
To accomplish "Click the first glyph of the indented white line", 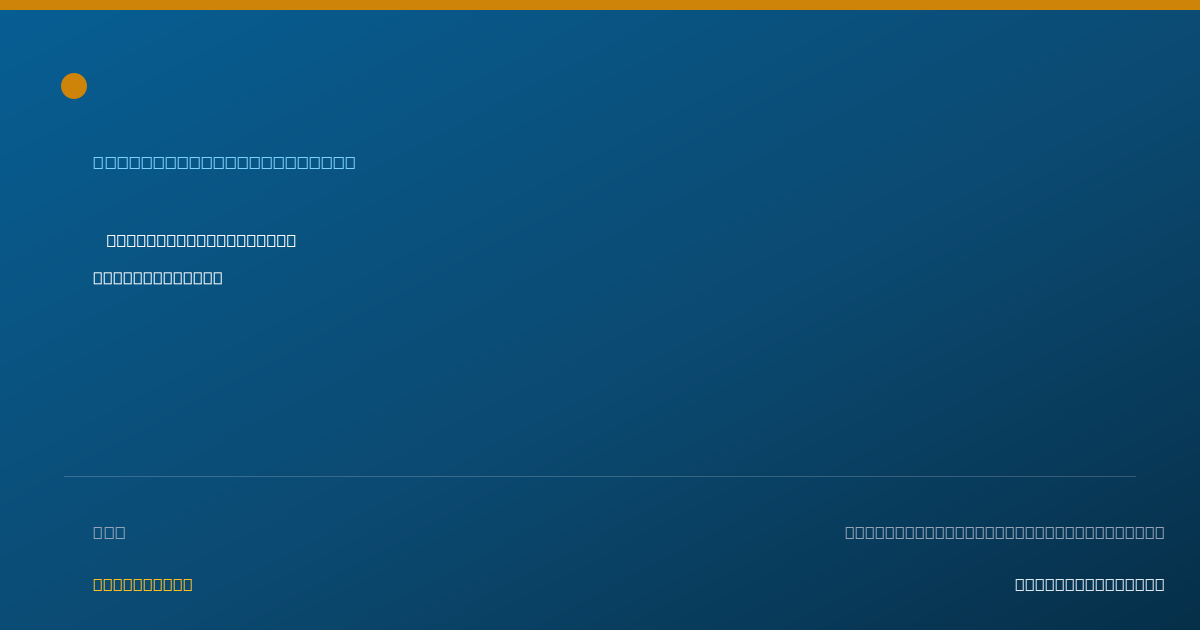I will tap(112, 240).
